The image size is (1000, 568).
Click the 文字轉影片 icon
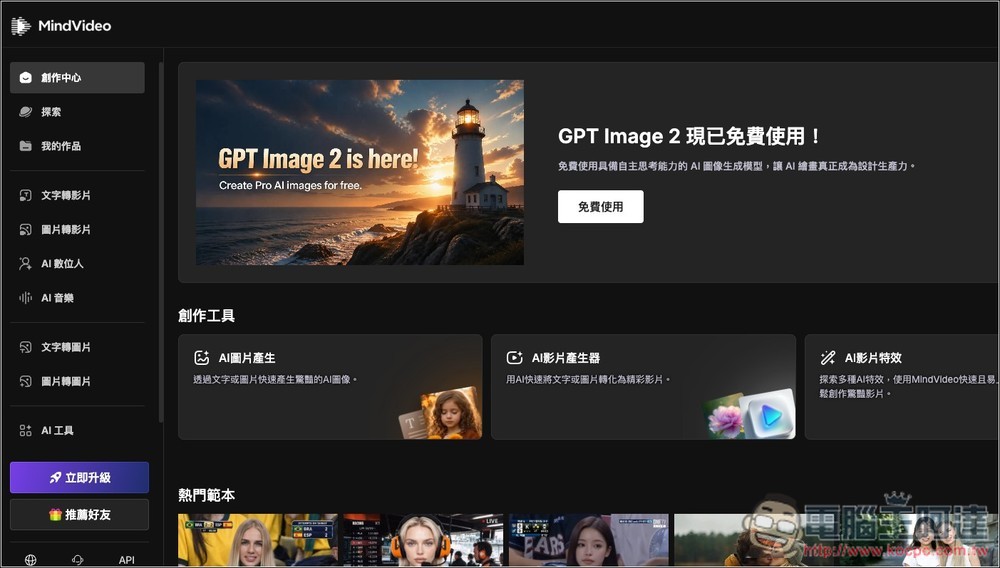pos(26,196)
